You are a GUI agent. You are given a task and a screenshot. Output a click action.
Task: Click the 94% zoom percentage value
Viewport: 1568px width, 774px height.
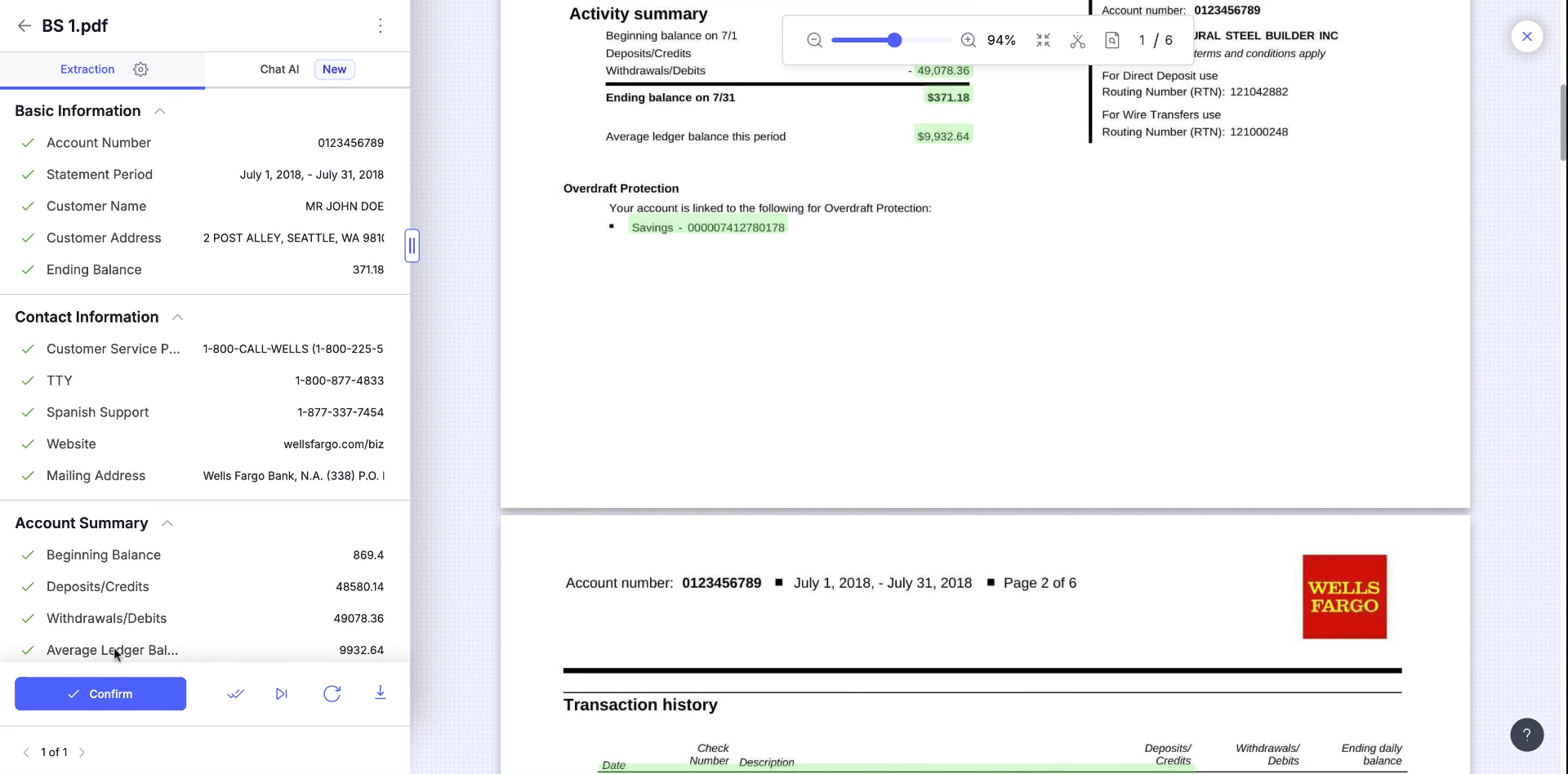point(1001,40)
